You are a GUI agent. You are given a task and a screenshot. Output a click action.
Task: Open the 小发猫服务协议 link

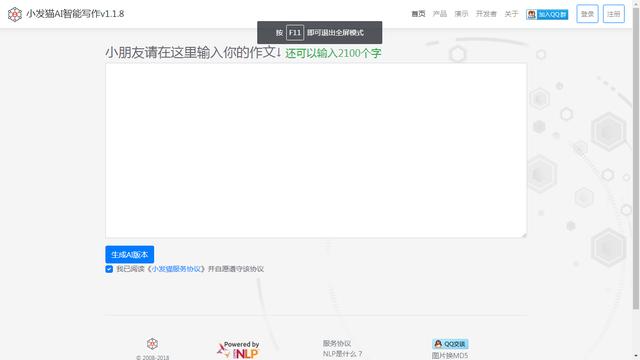click(176, 269)
